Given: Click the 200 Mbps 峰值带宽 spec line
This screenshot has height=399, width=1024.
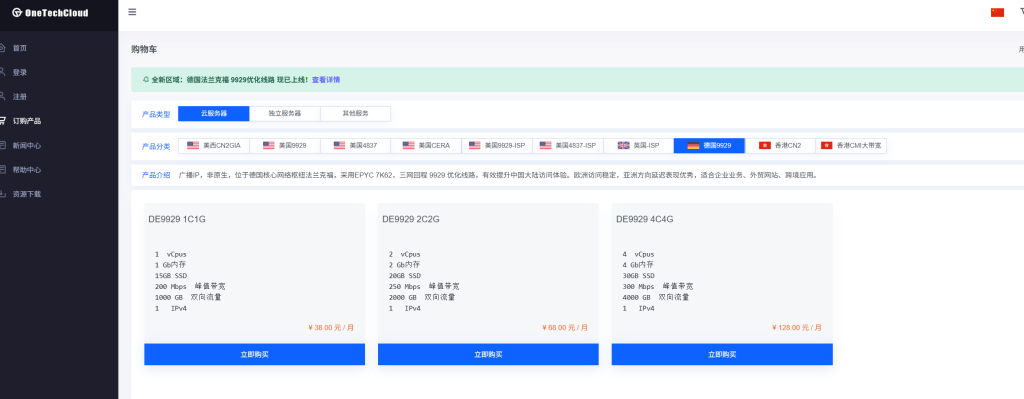Looking at the screenshot, I should pyautogui.click(x=190, y=286).
